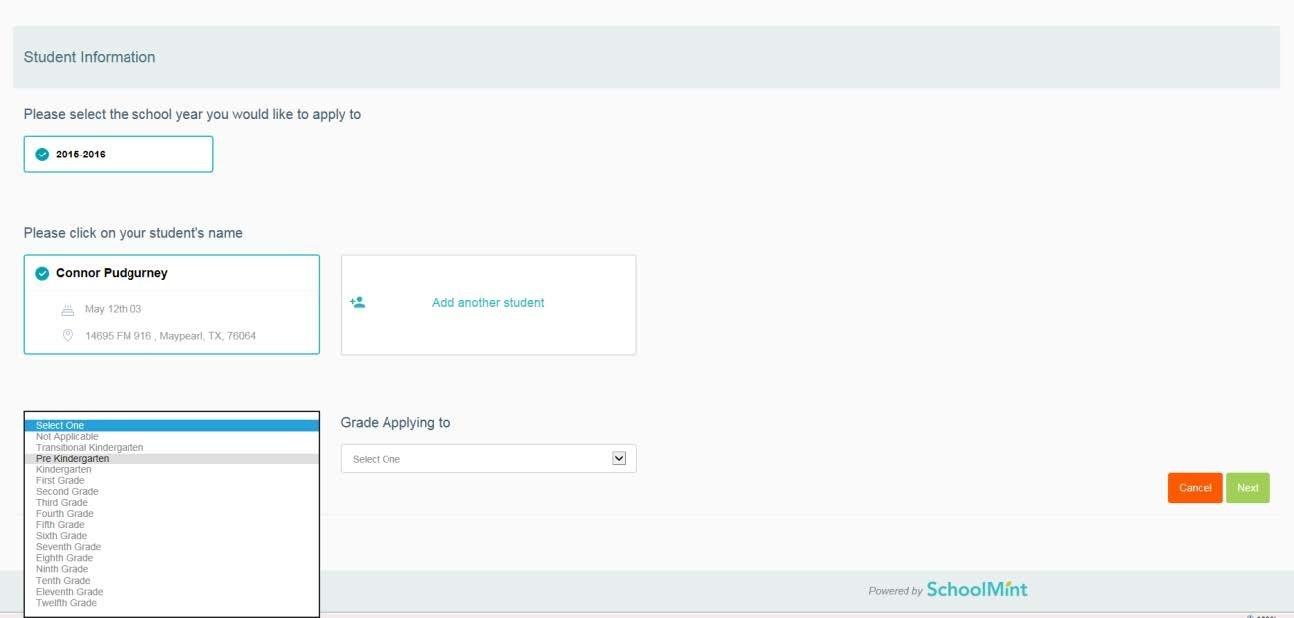Click the add-person icon next to Add another student
This screenshot has width=1294, height=618.
[361, 301]
